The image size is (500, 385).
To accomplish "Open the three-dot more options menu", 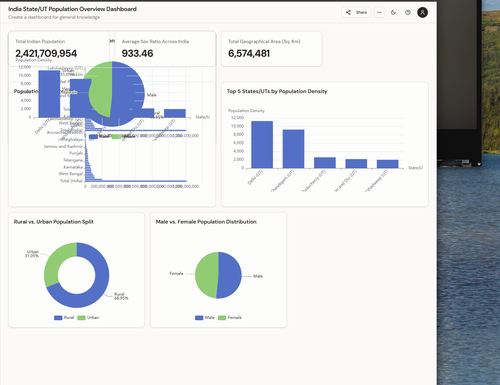I will 379,12.
